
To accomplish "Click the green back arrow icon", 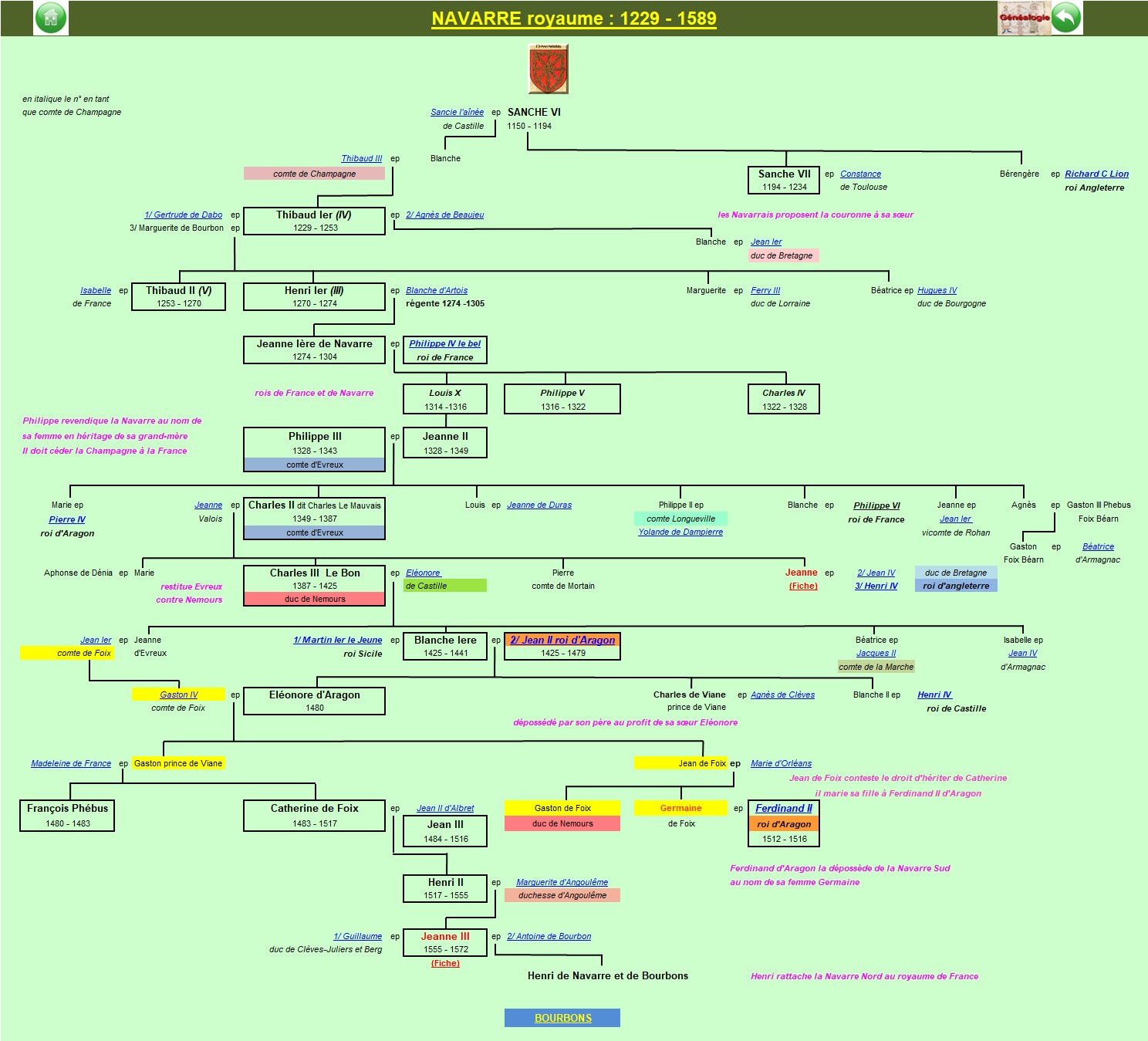I will [x=1066, y=18].
